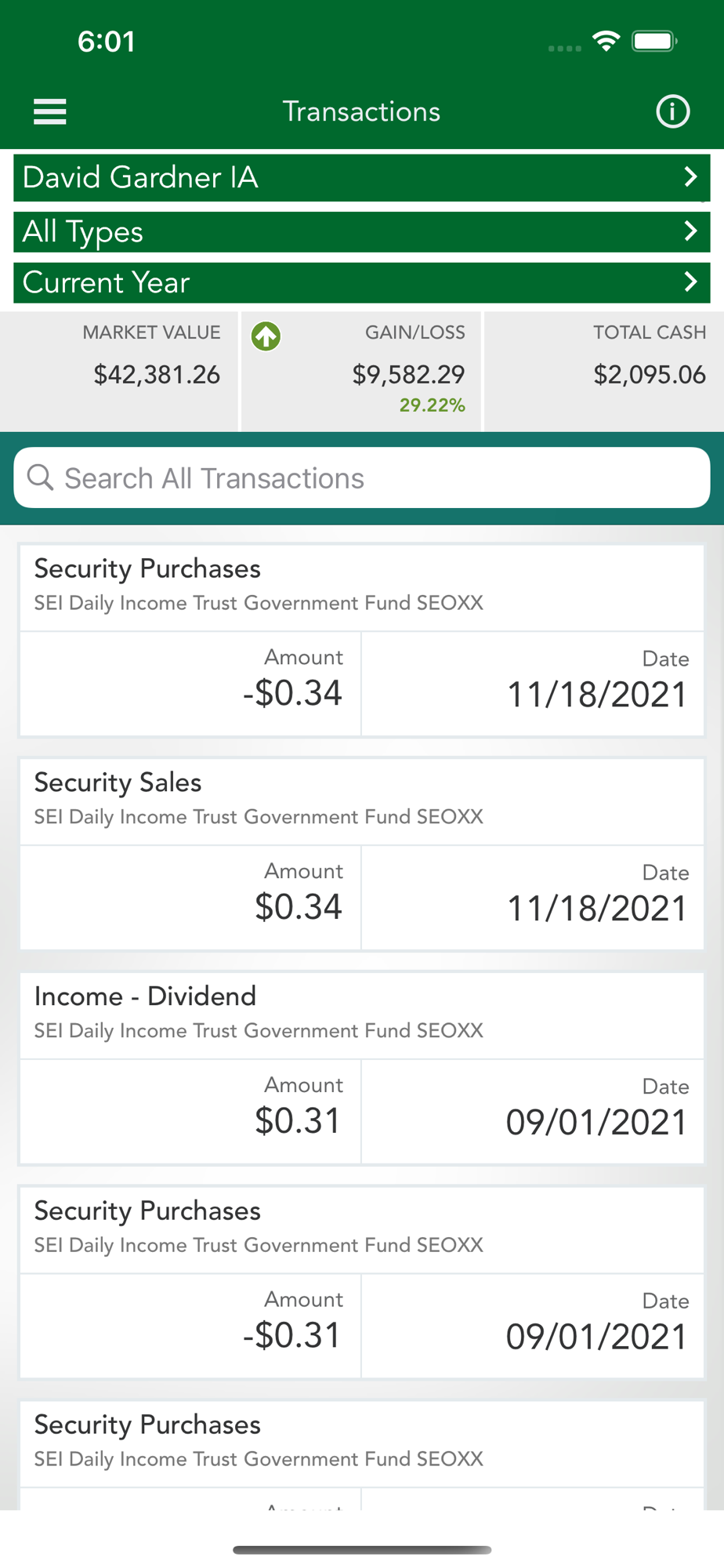Open Security Purchases -$0.34 on 11/18/2021
The height and width of the screenshot is (1568, 724).
(x=362, y=640)
